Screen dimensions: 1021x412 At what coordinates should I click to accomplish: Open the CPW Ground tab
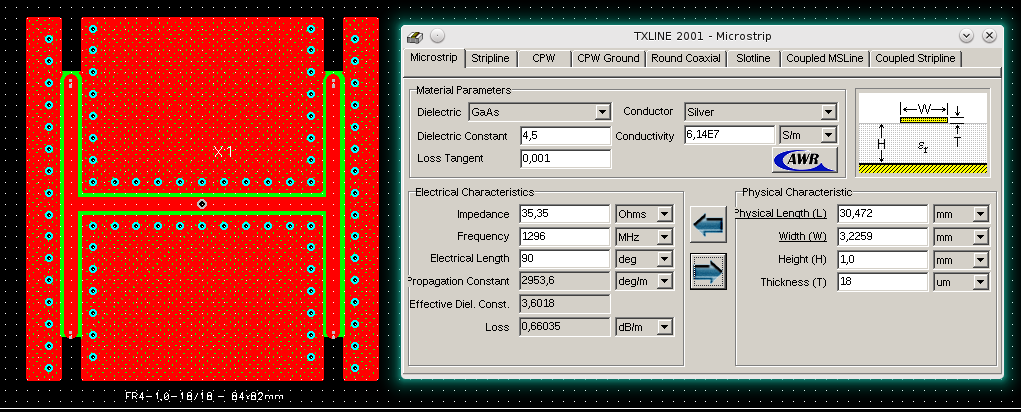coord(607,59)
